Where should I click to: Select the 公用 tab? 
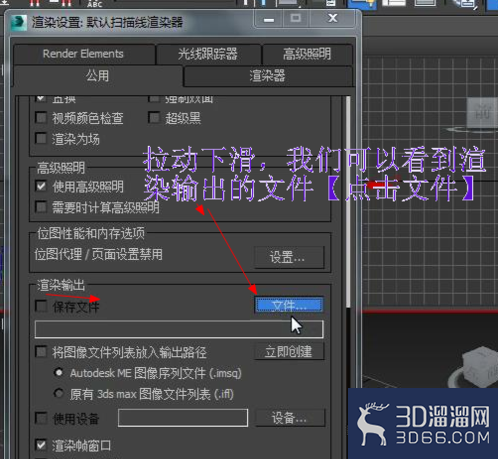[98, 76]
